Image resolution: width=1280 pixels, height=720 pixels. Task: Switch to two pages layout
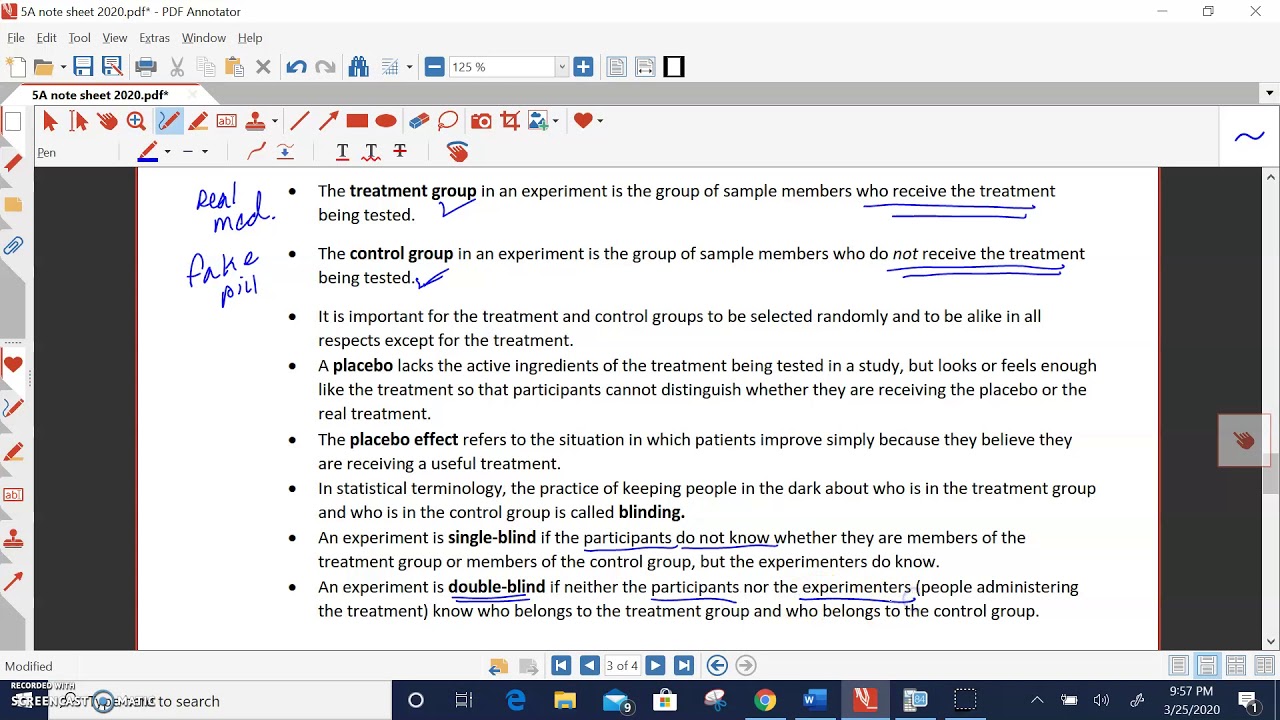1236,666
